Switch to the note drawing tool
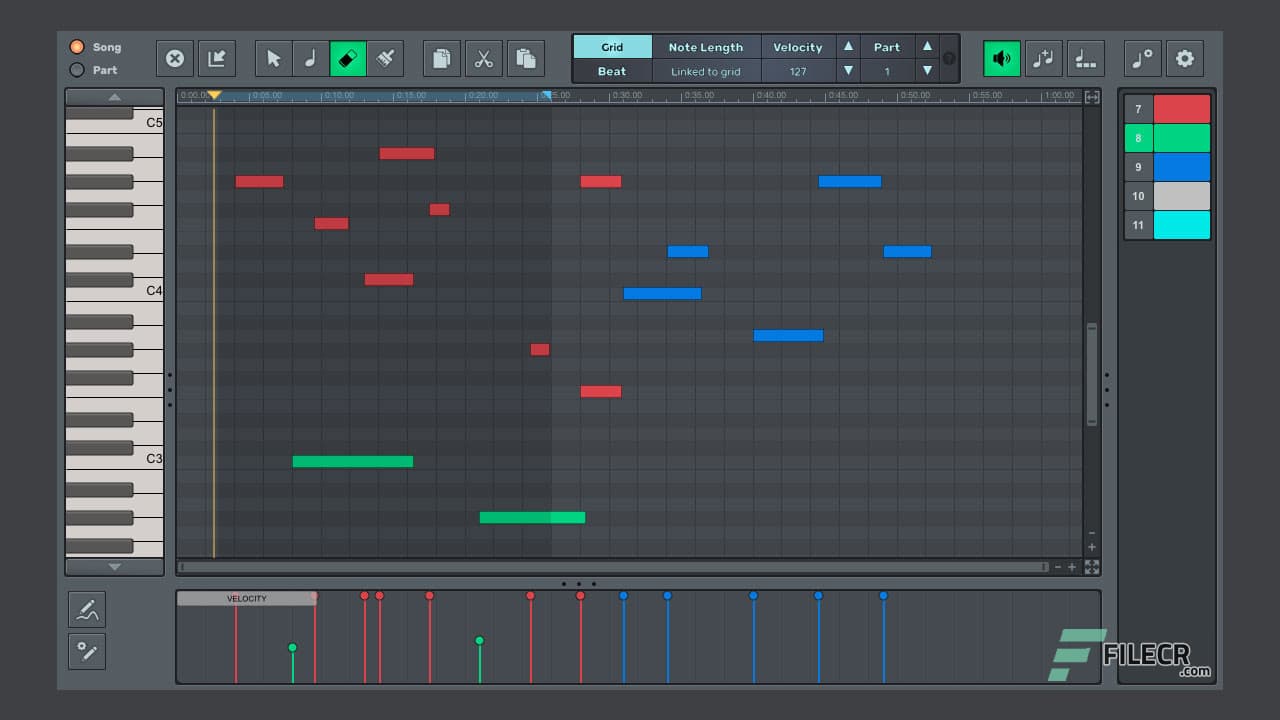 [x=311, y=58]
